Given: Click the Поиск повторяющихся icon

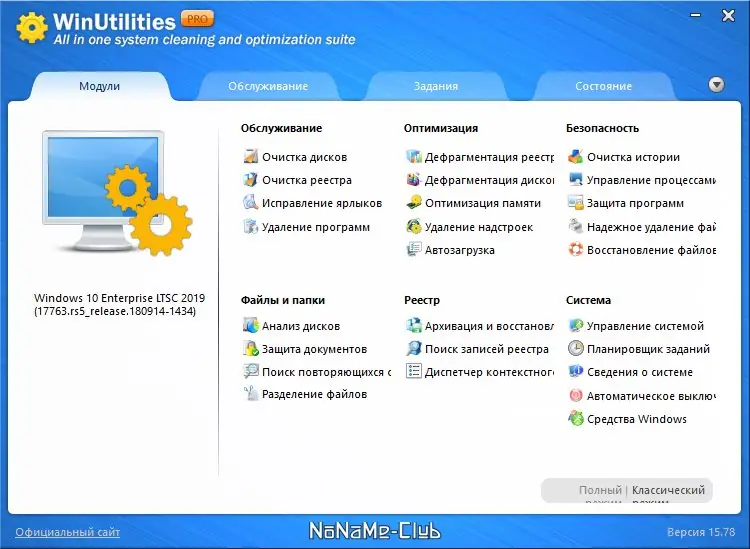Looking at the screenshot, I should (250, 371).
